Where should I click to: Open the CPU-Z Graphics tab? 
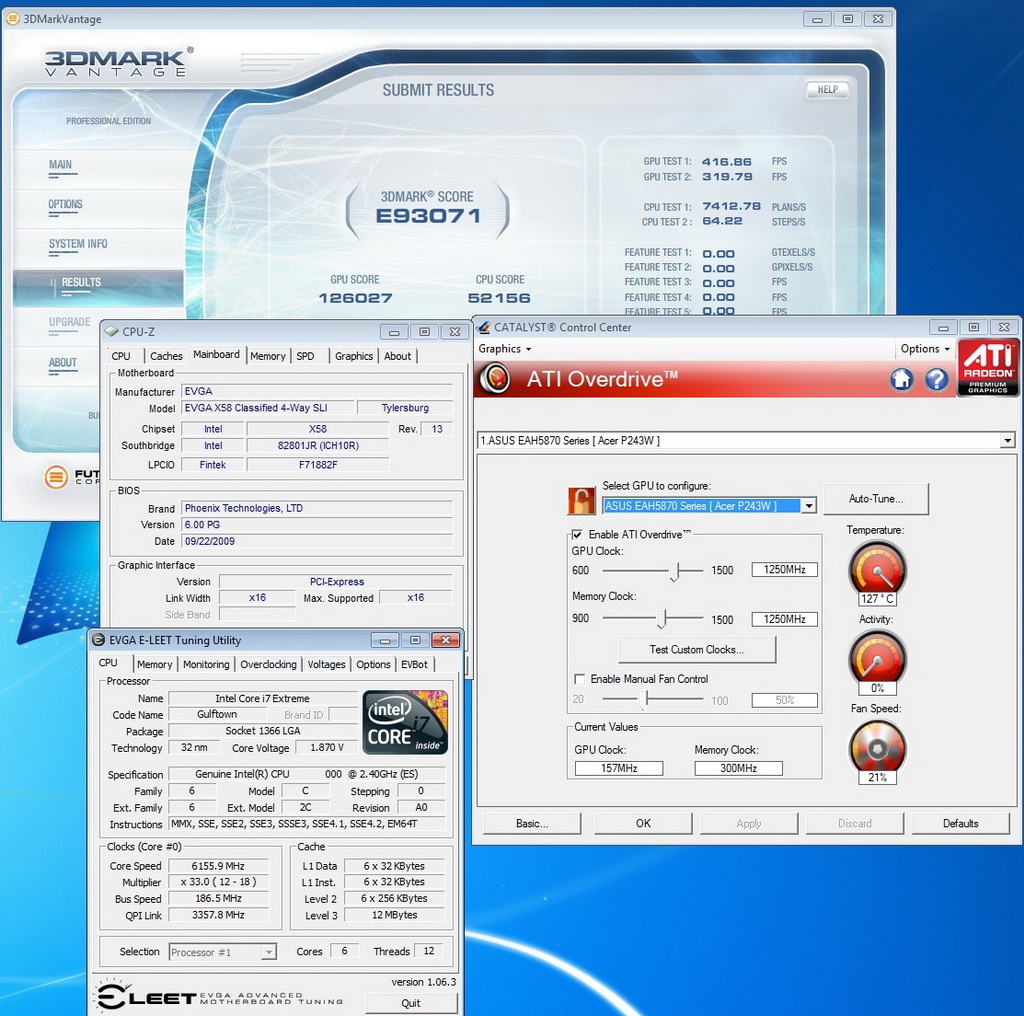pyautogui.click(x=354, y=356)
